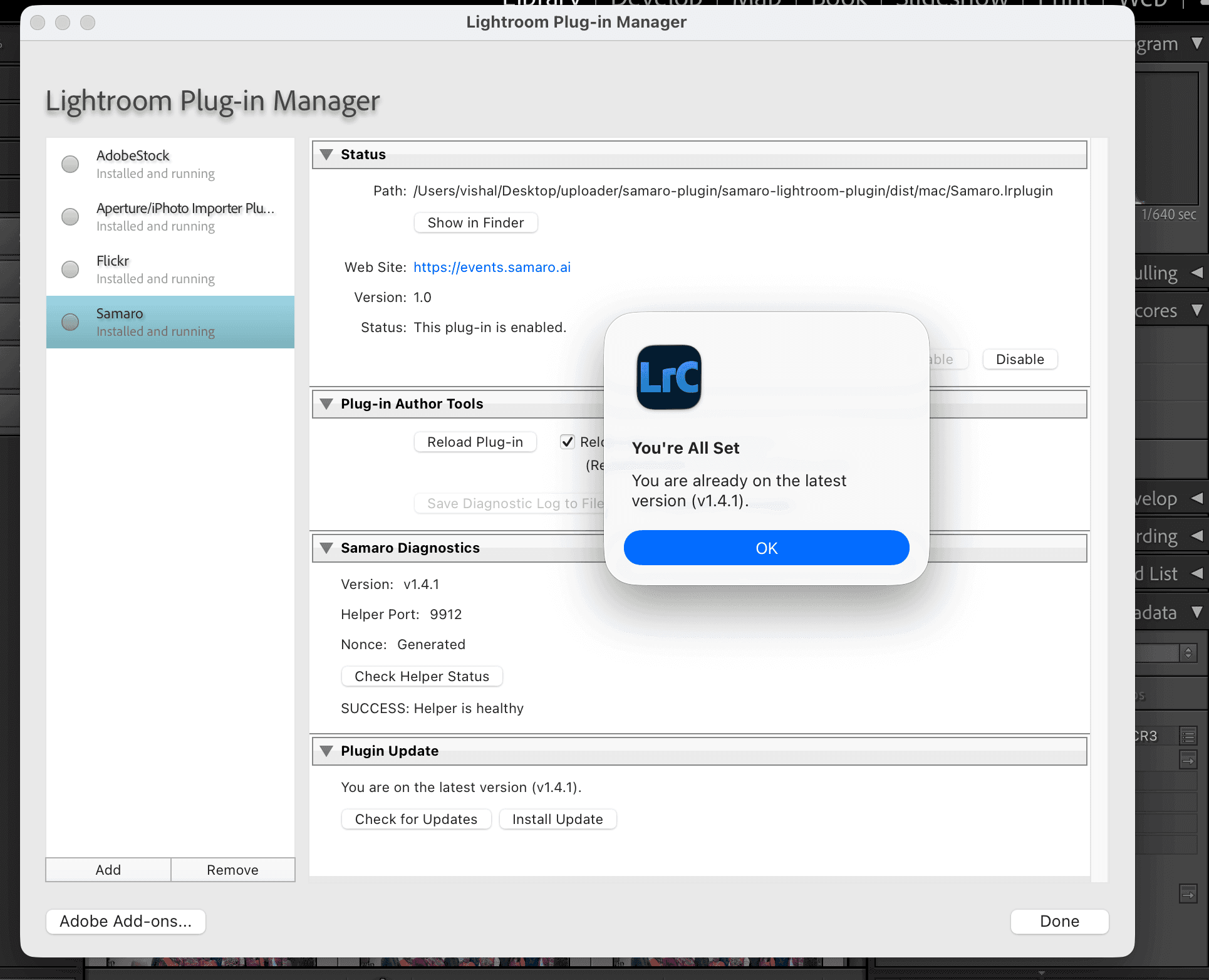Select the Samaro plug-in row

click(x=170, y=322)
